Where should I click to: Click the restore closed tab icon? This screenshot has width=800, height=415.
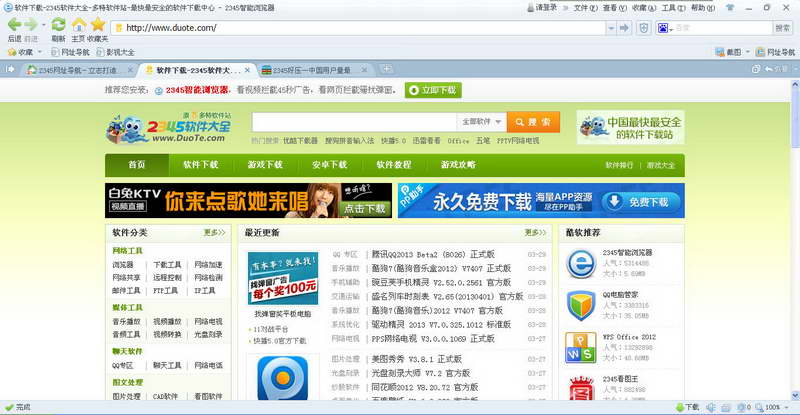point(767,69)
